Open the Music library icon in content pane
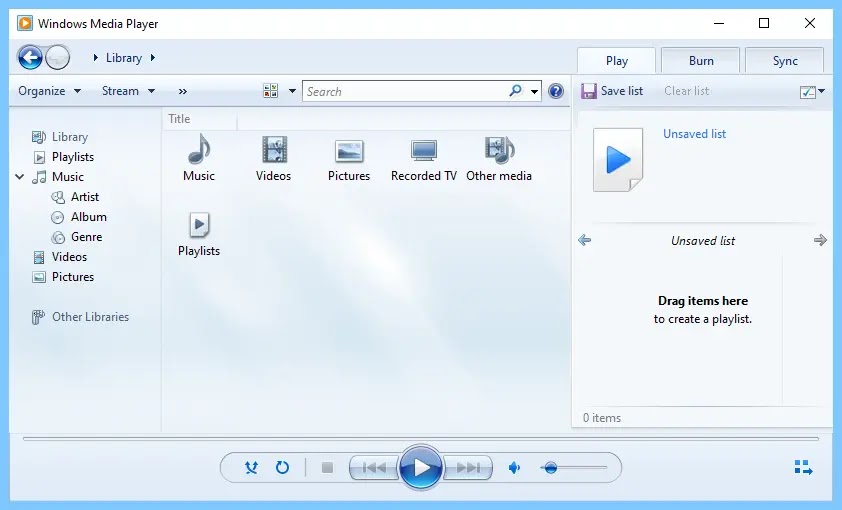The width and height of the screenshot is (842, 510). point(199,149)
